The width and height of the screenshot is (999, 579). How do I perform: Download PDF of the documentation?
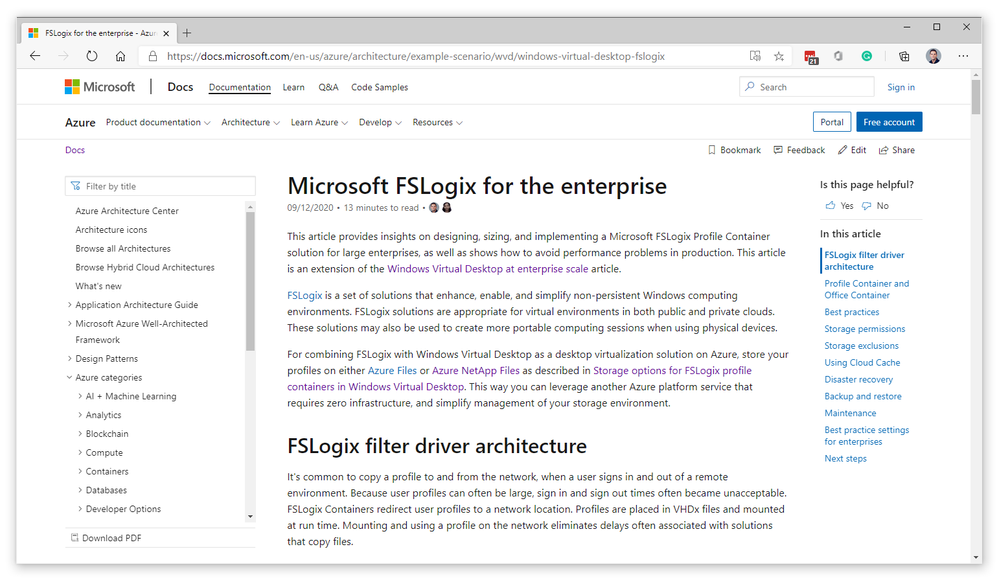(106, 538)
